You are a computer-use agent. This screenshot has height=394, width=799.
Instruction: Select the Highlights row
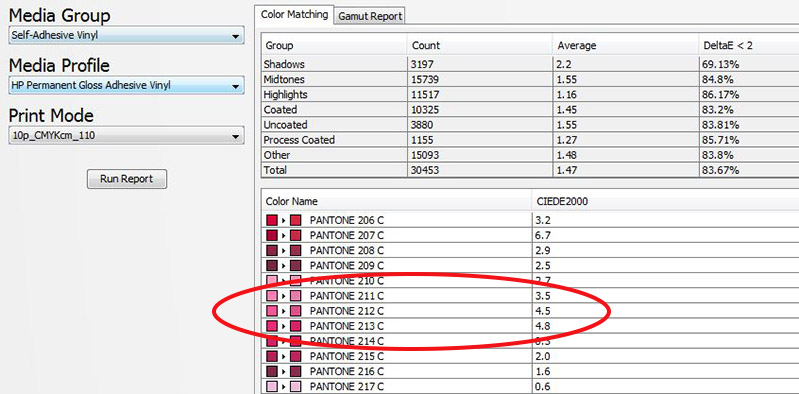530,94
